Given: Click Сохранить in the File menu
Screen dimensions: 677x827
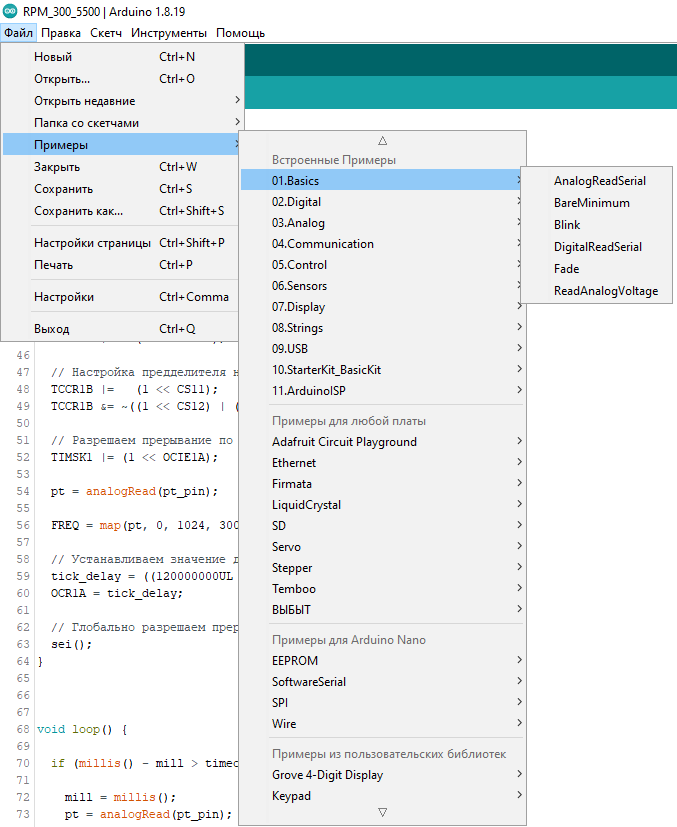Looking at the screenshot, I should [64, 189].
